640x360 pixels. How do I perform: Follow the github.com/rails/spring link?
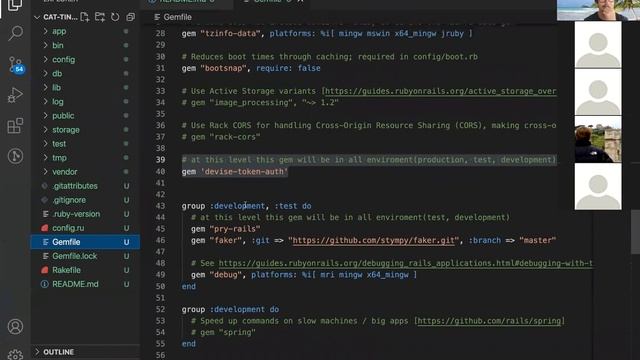489,321
